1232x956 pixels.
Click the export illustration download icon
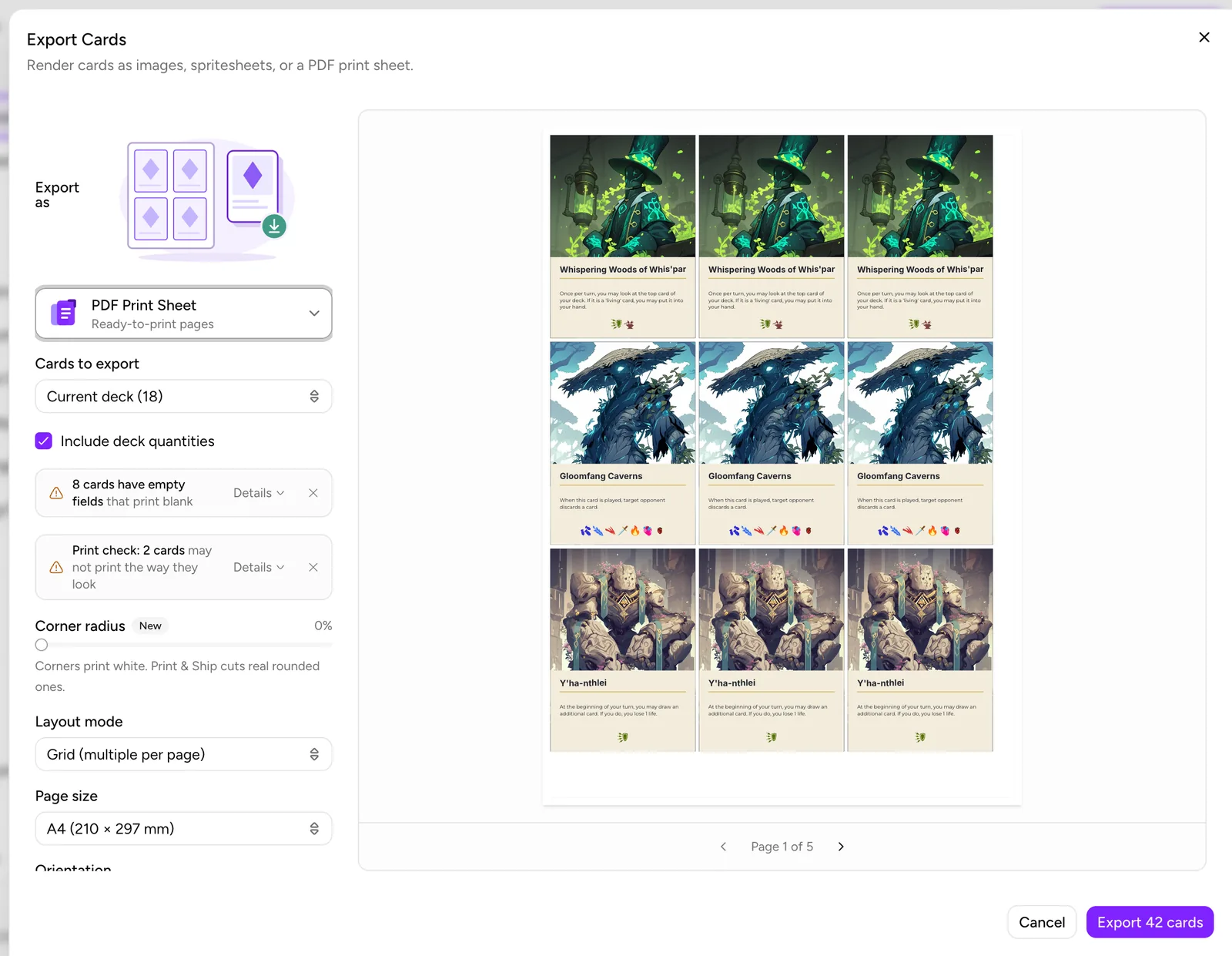274,226
